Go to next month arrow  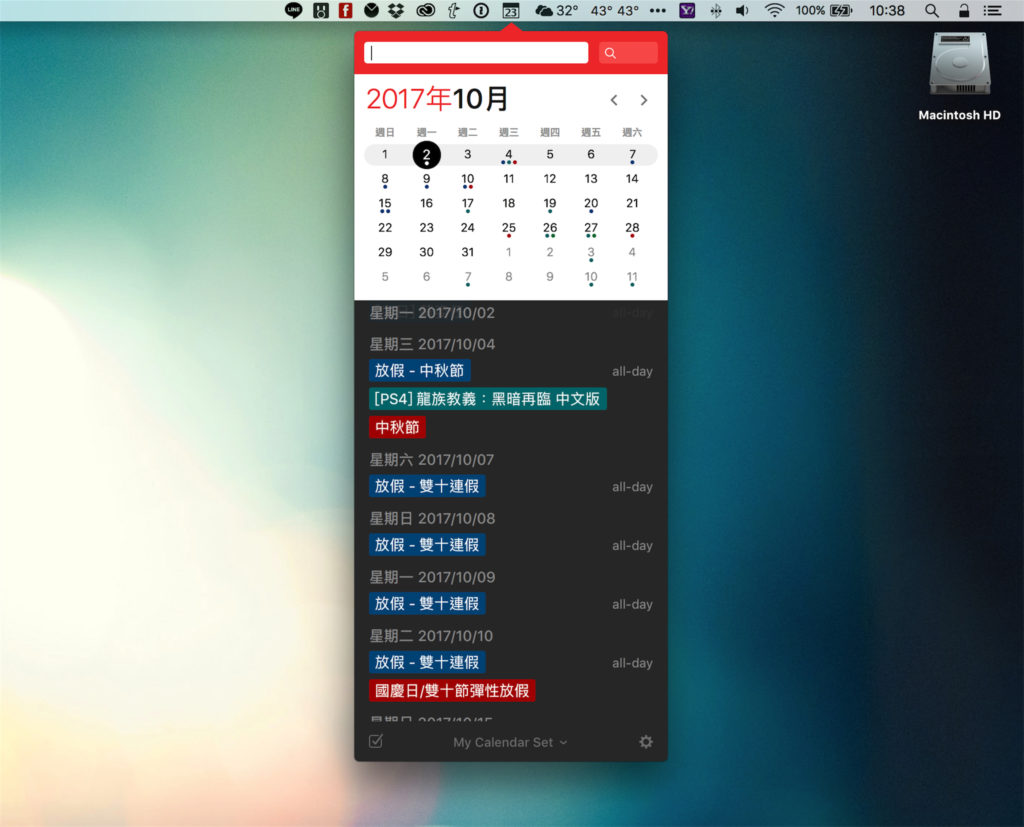[x=644, y=100]
